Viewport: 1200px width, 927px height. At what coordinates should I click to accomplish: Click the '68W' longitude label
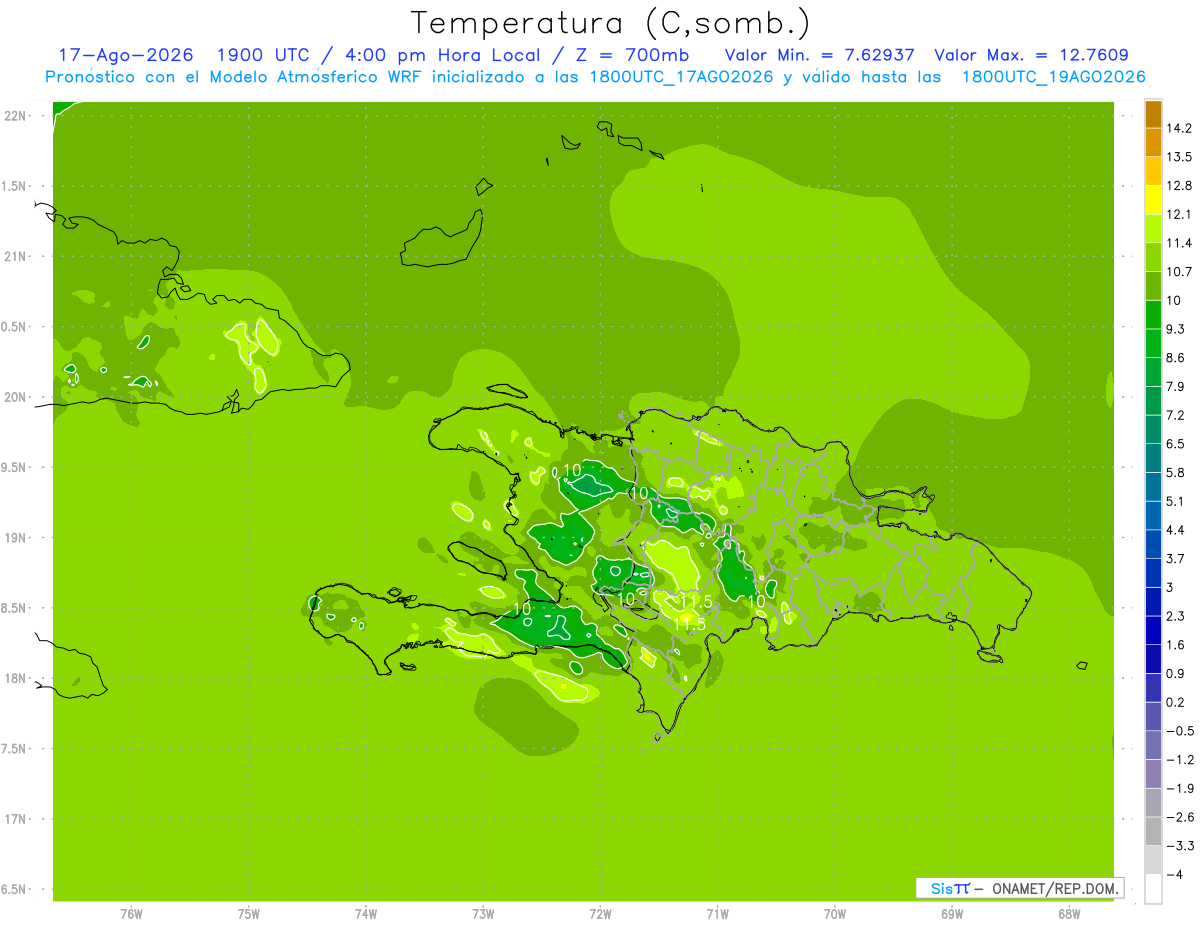[x=1069, y=915]
